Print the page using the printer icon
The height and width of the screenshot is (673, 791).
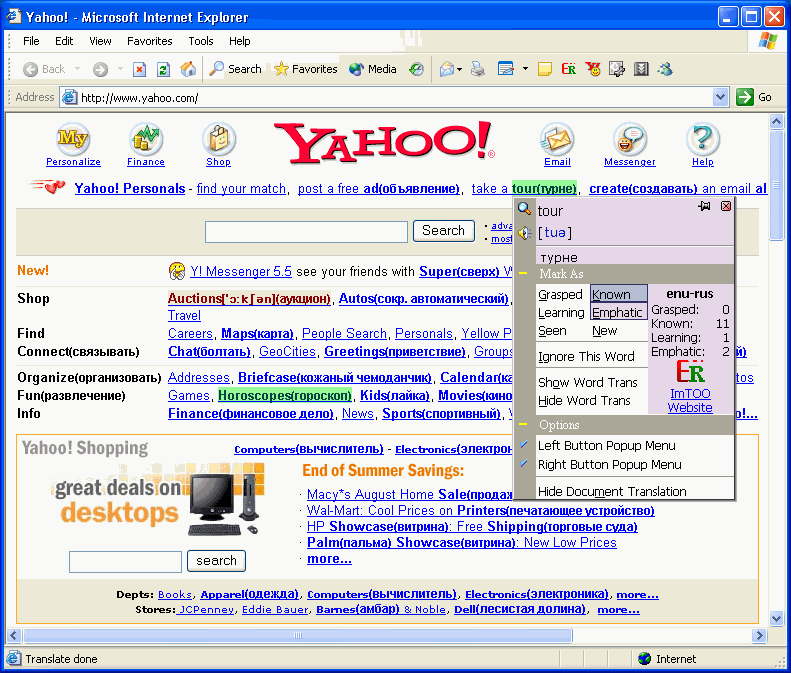[478, 69]
